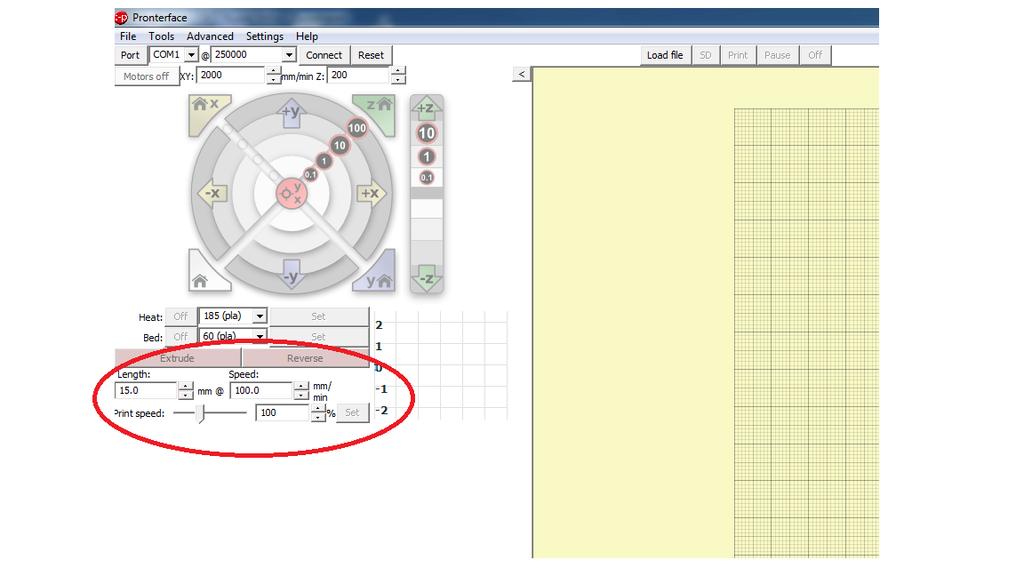Screen dimensions: 1024x576
Task: Click the Reverse button
Action: click(x=305, y=358)
